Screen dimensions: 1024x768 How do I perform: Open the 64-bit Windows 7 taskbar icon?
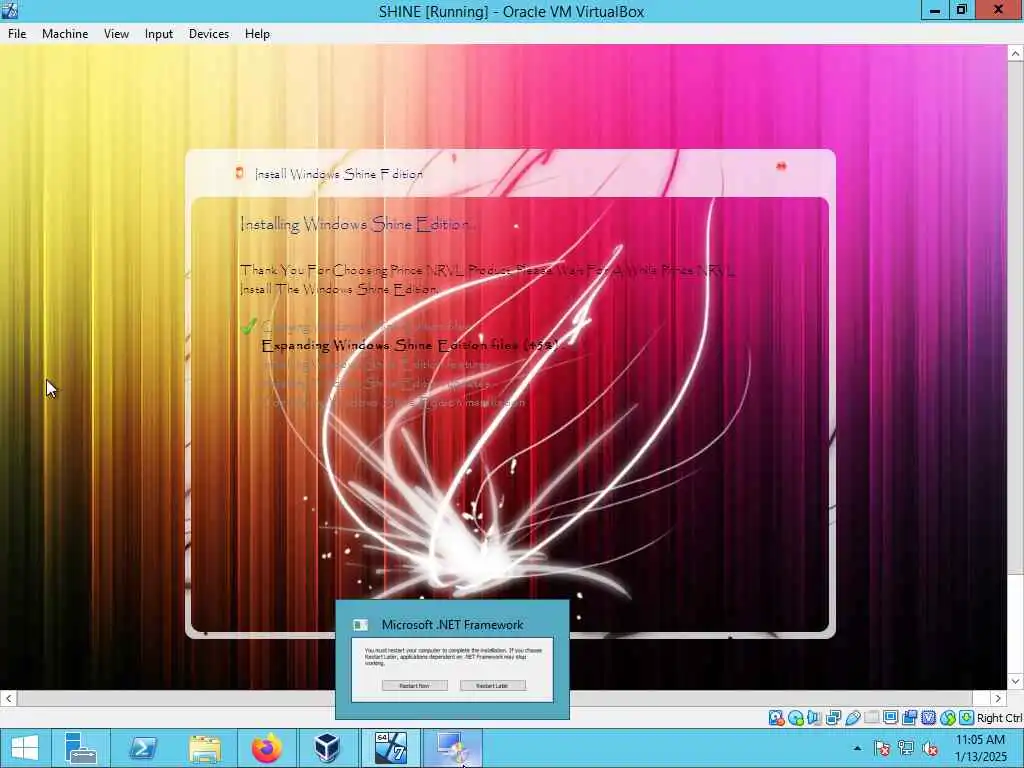click(x=391, y=748)
